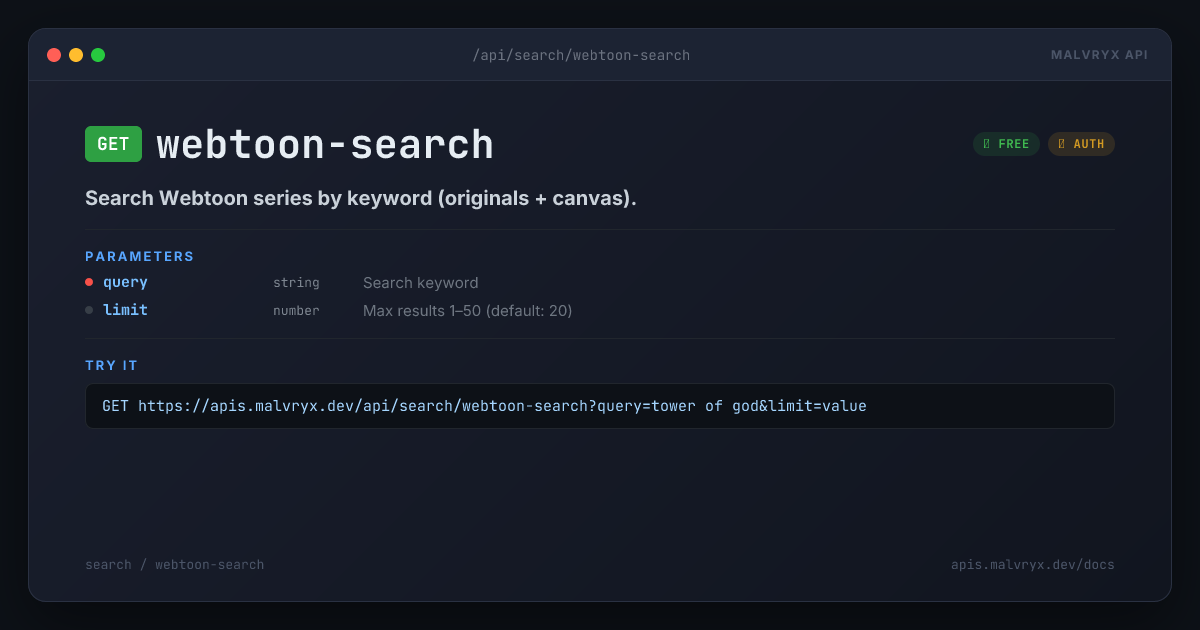Screen dimensions: 1200x630
Task: Click the TRY IT section heading
Action: pos(112,366)
